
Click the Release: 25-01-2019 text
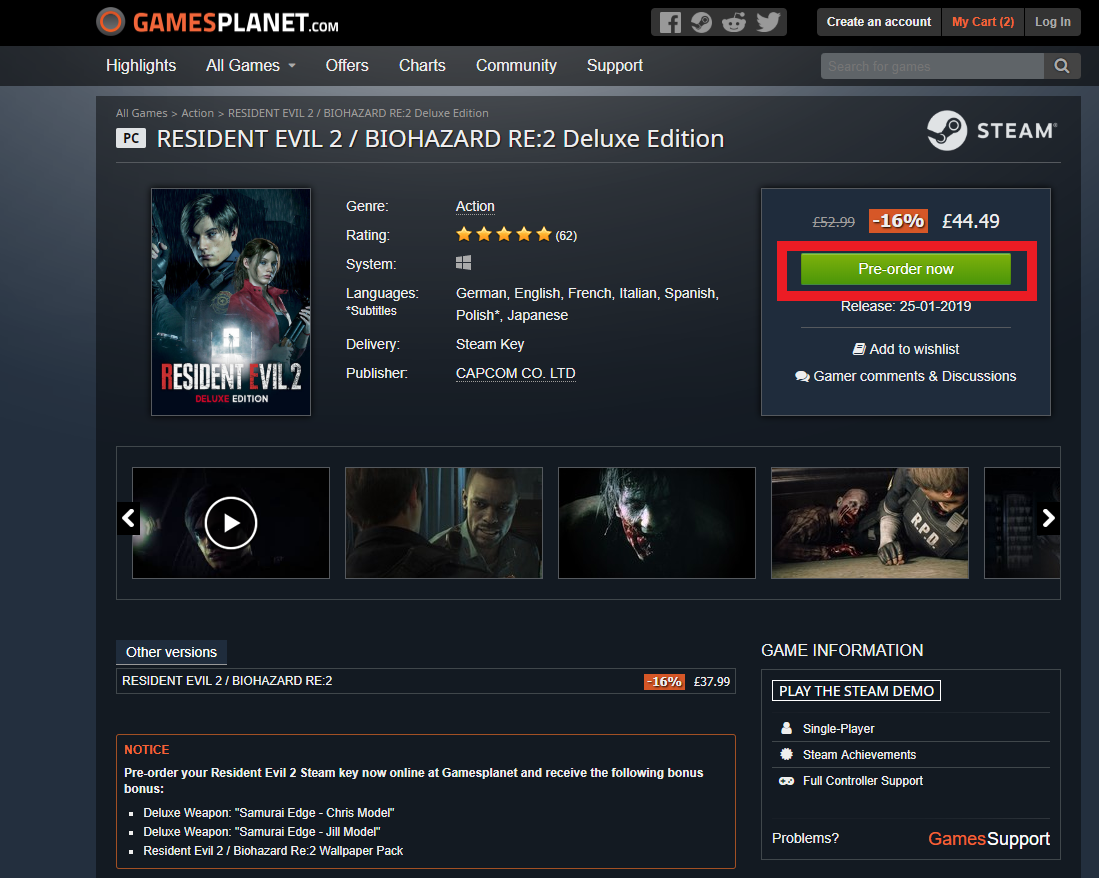click(x=906, y=306)
